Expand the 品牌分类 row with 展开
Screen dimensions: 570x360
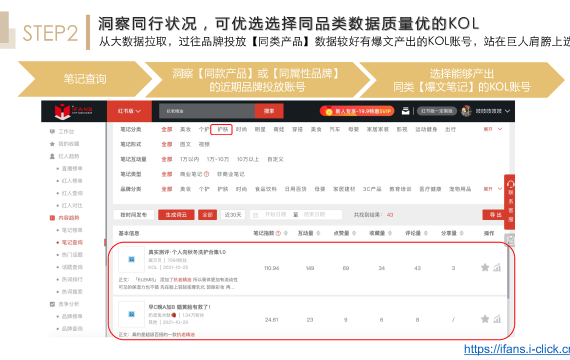[493, 189]
